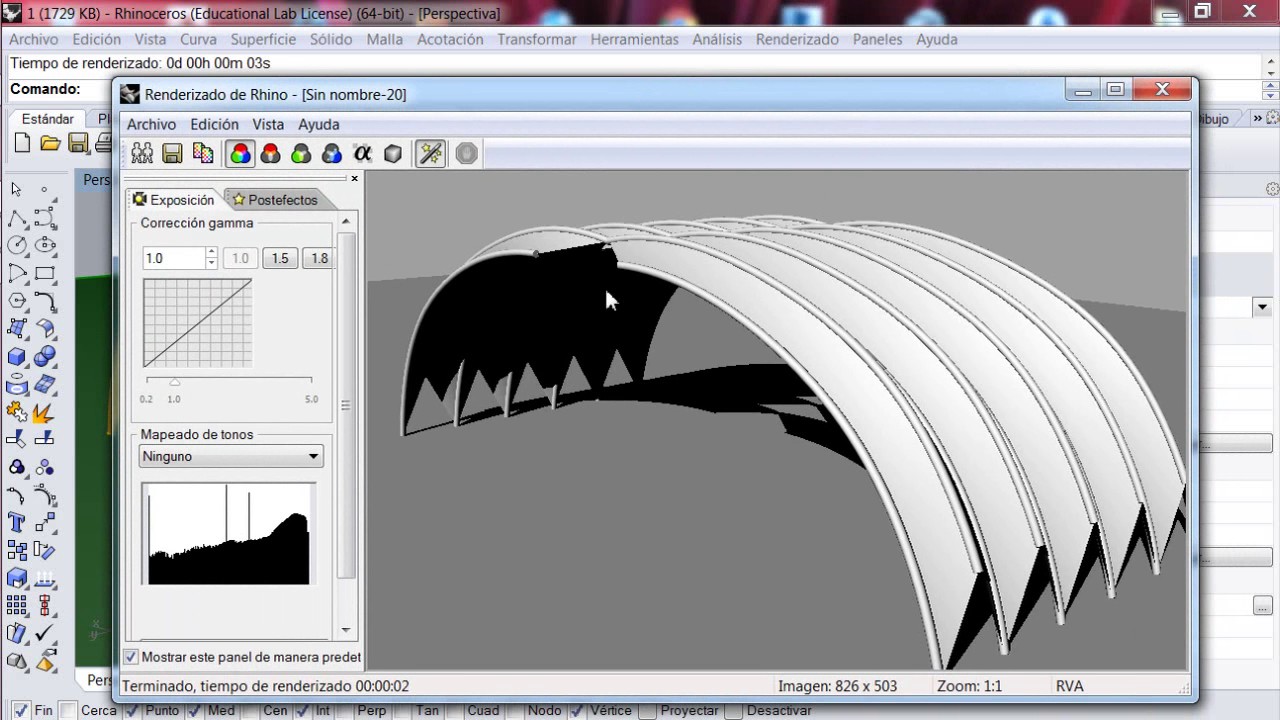Click the gamma correction slider handle

175,382
